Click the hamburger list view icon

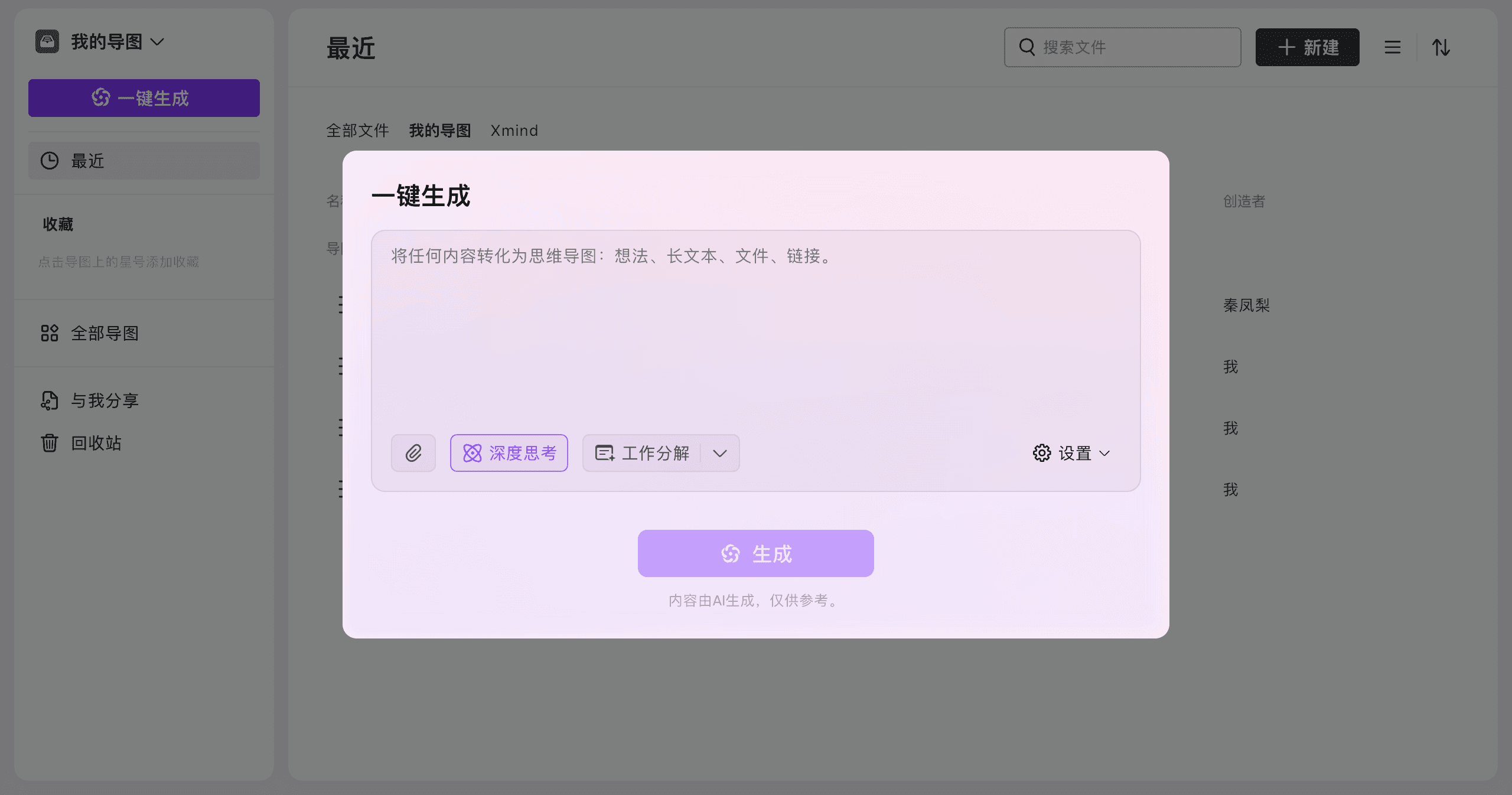click(1392, 47)
